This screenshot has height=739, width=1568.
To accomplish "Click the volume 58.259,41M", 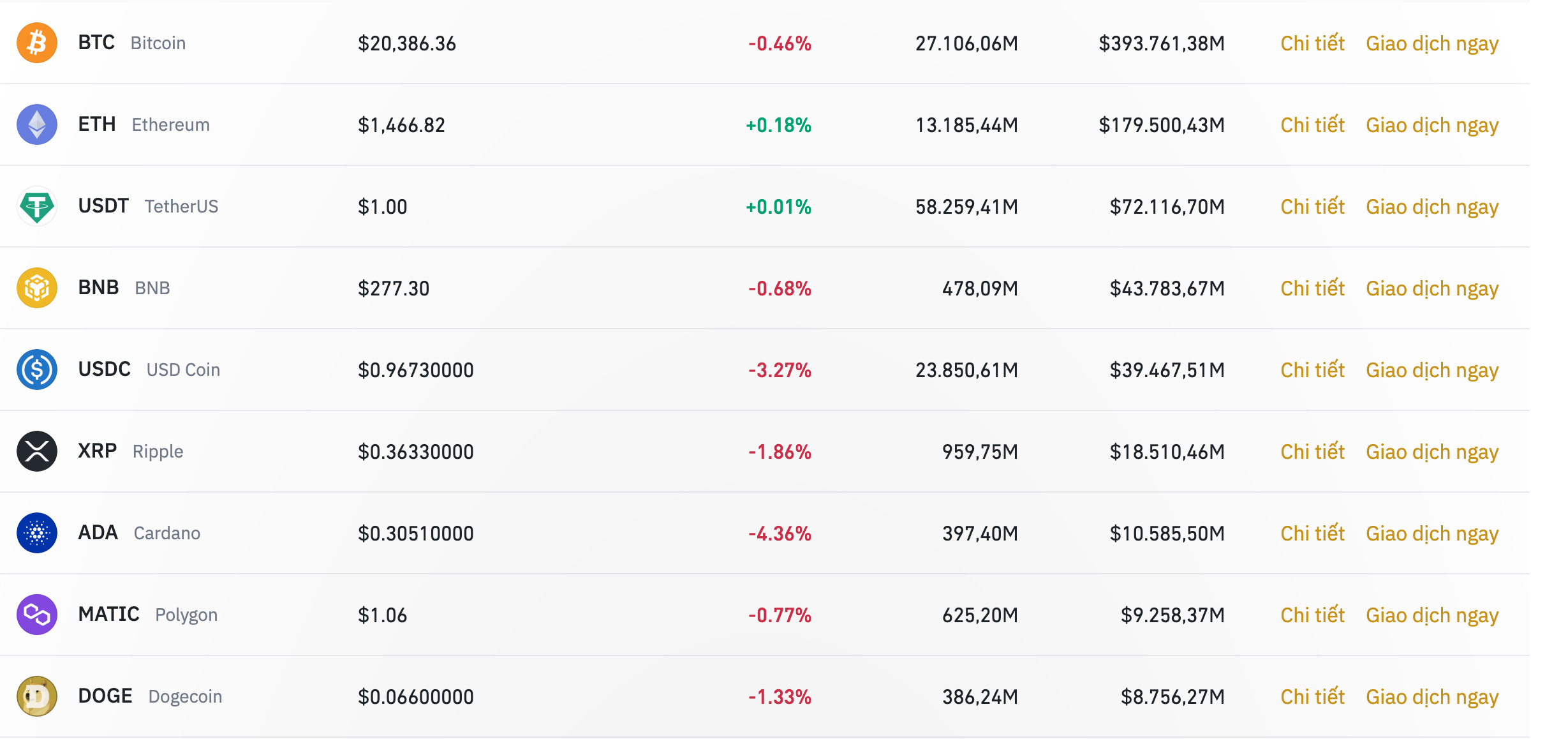I will [x=966, y=207].
